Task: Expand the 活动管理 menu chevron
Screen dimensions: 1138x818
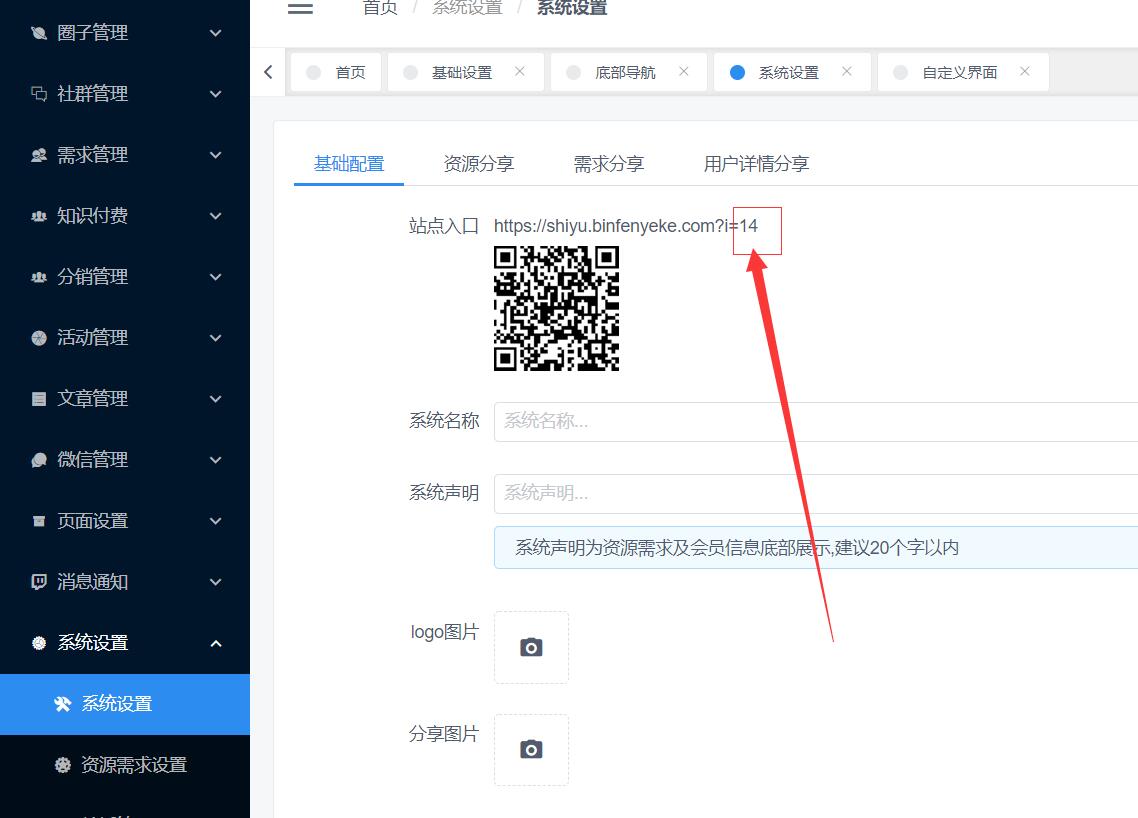Action: point(216,338)
